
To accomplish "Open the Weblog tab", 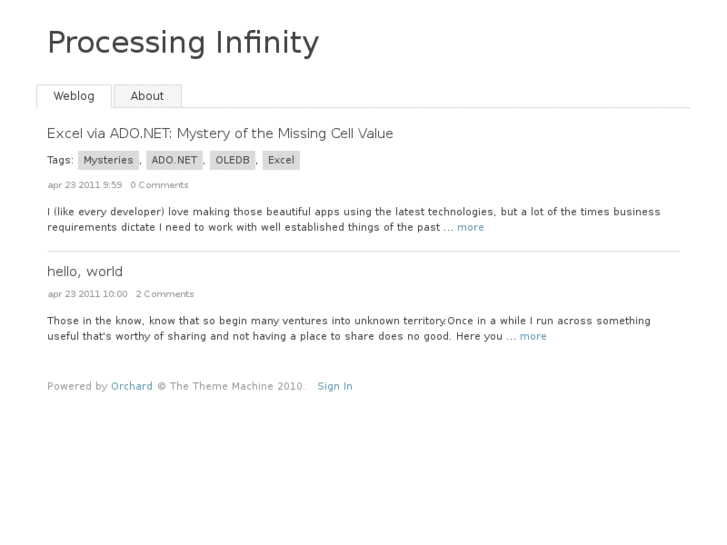I will pos(74,96).
